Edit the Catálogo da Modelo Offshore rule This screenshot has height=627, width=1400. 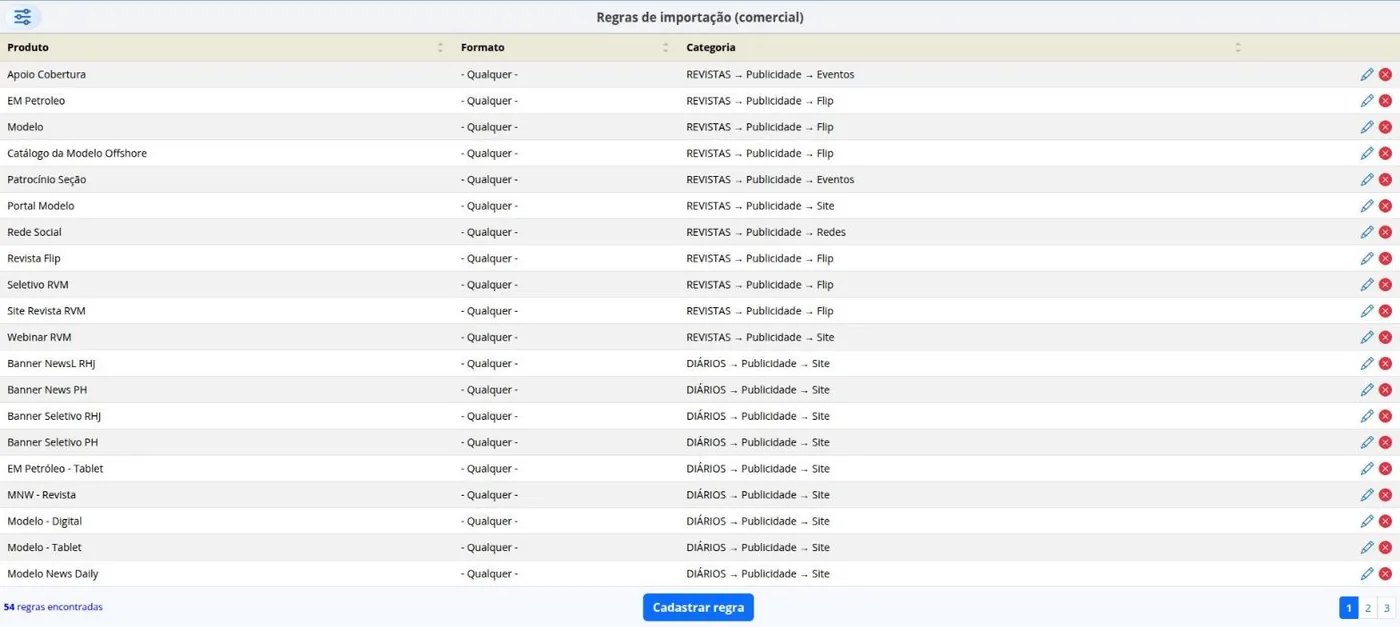pos(1367,153)
